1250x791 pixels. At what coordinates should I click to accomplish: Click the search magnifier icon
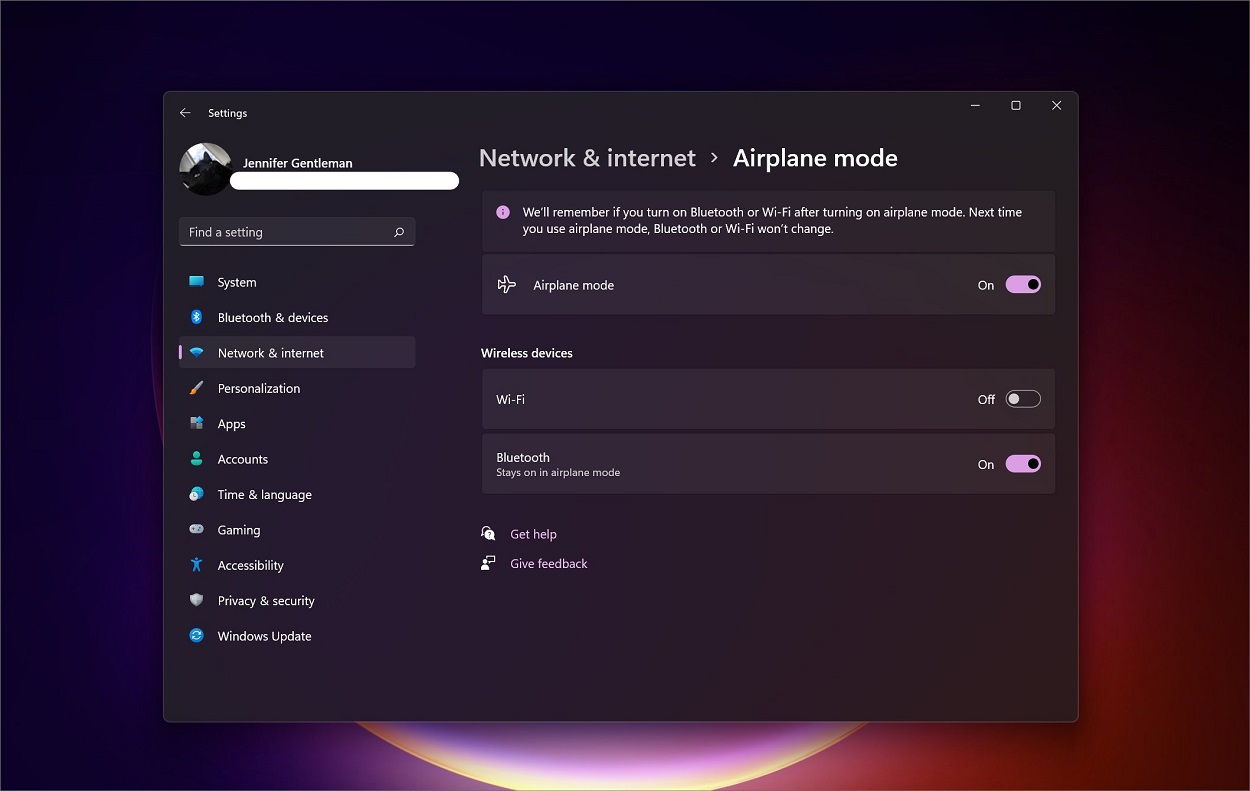point(399,232)
